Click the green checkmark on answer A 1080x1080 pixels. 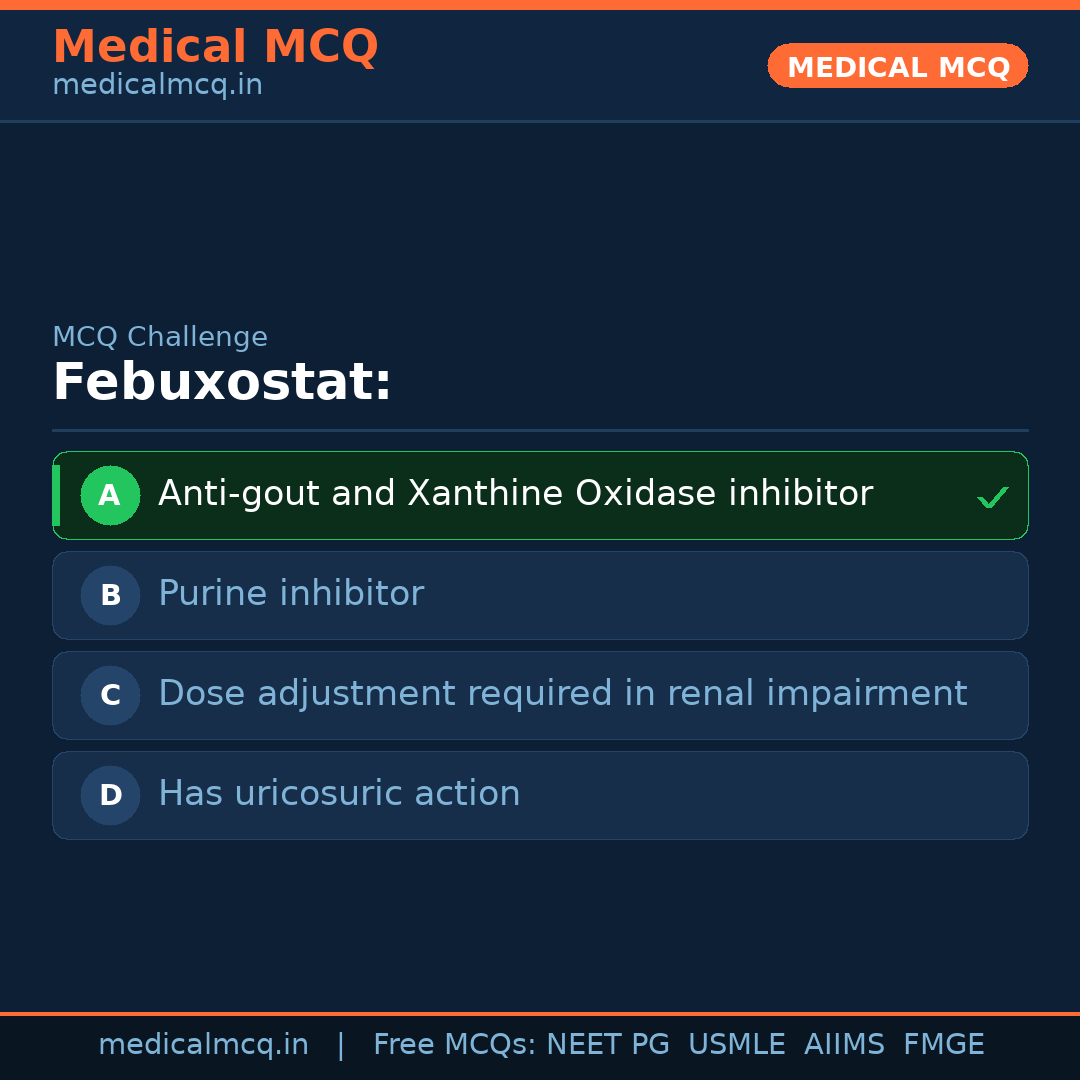click(992, 497)
